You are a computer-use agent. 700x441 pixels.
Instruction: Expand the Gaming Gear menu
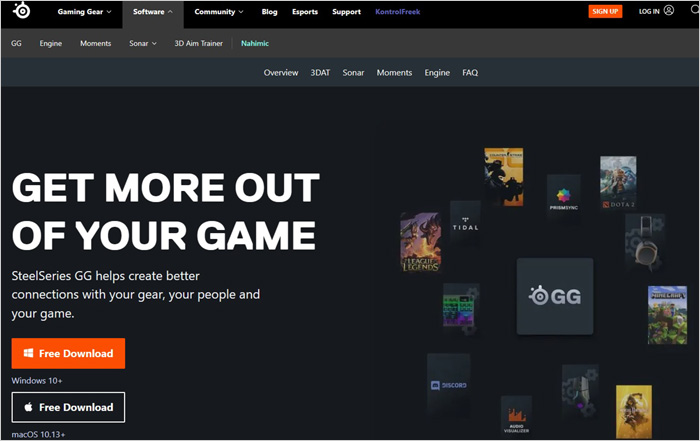84,12
